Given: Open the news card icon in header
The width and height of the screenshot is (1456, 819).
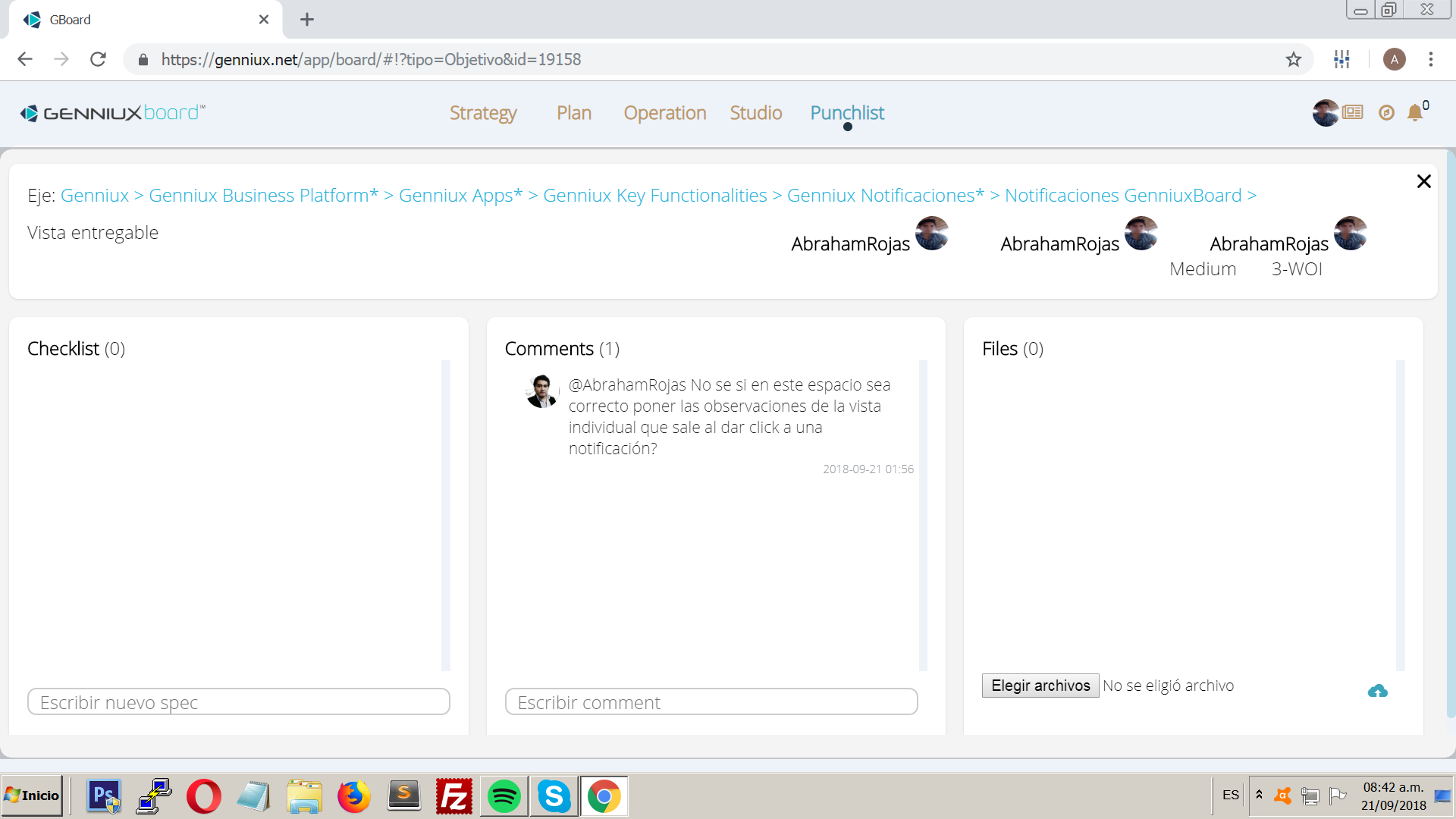Looking at the screenshot, I should point(1353,112).
